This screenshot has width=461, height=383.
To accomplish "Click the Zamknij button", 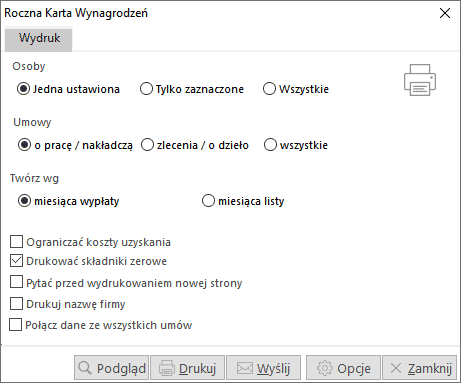I will 419,368.
